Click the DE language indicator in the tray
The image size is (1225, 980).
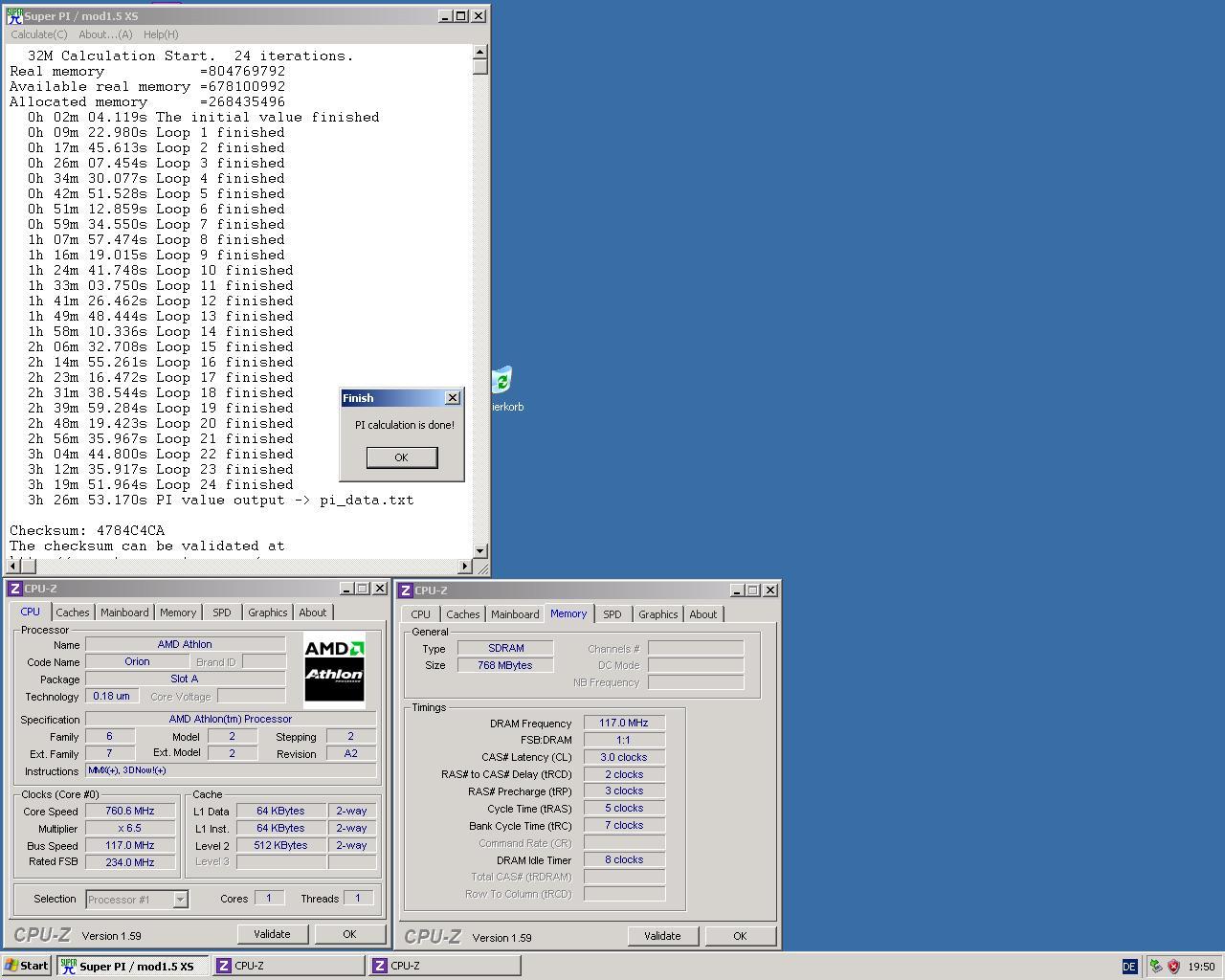tap(1129, 967)
